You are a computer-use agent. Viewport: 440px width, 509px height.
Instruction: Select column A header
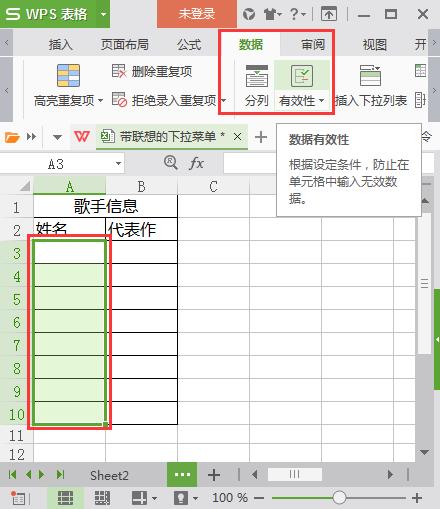tap(70, 186)
